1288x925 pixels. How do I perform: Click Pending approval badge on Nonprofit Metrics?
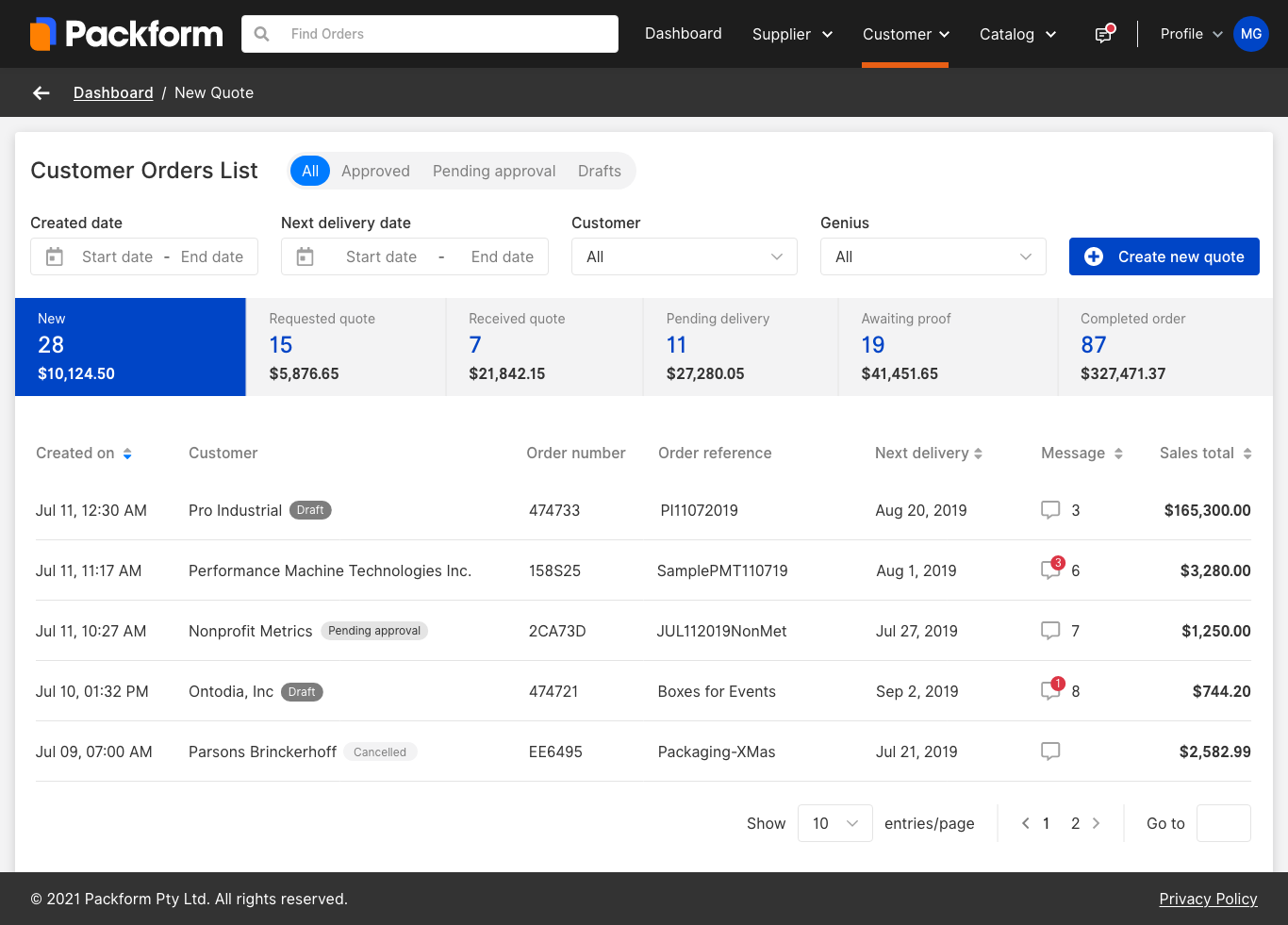(374, 631)
